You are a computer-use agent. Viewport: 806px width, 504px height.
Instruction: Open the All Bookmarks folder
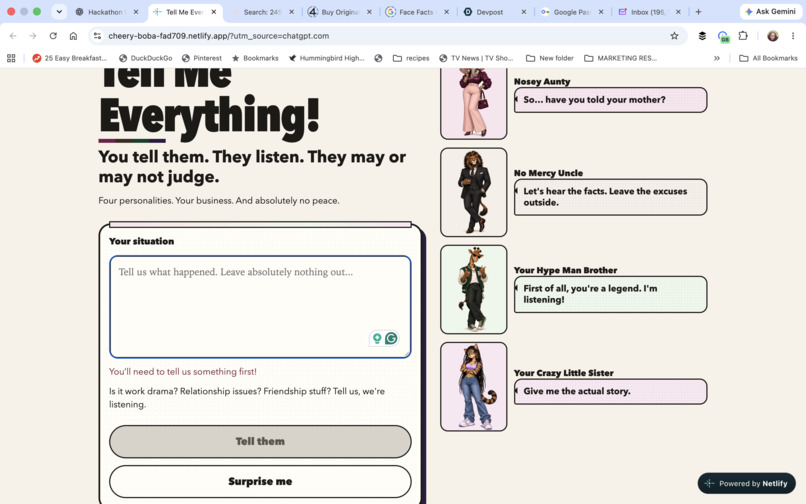[768, 58]
